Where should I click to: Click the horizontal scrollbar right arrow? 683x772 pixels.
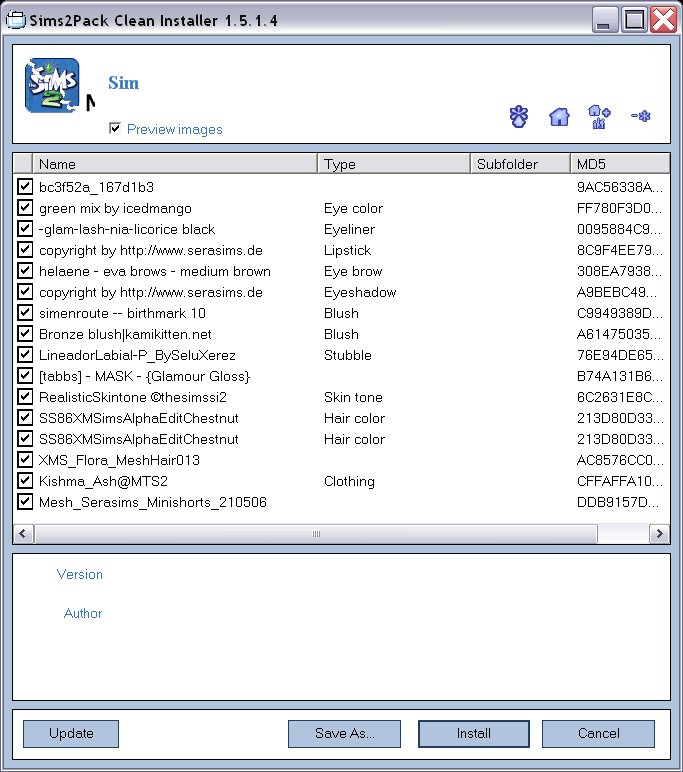pos(660,535)
